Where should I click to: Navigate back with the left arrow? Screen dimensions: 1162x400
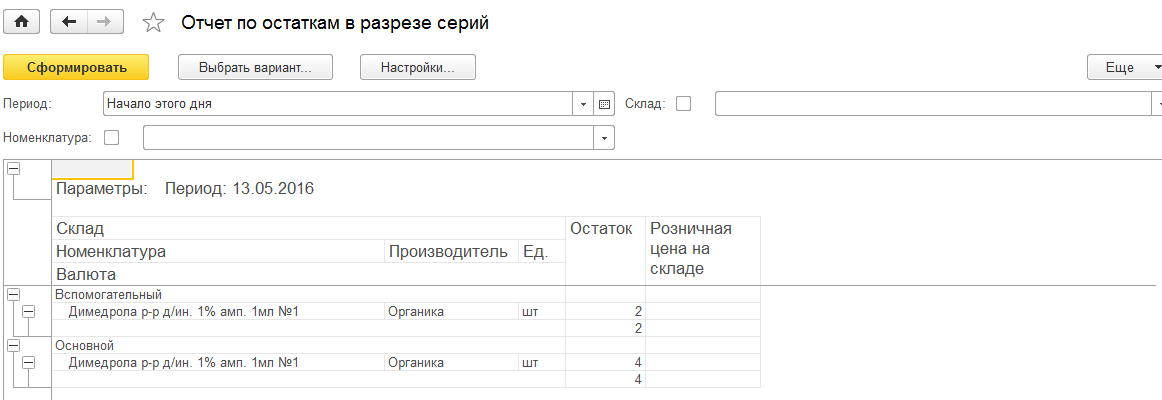click(69, 22)
